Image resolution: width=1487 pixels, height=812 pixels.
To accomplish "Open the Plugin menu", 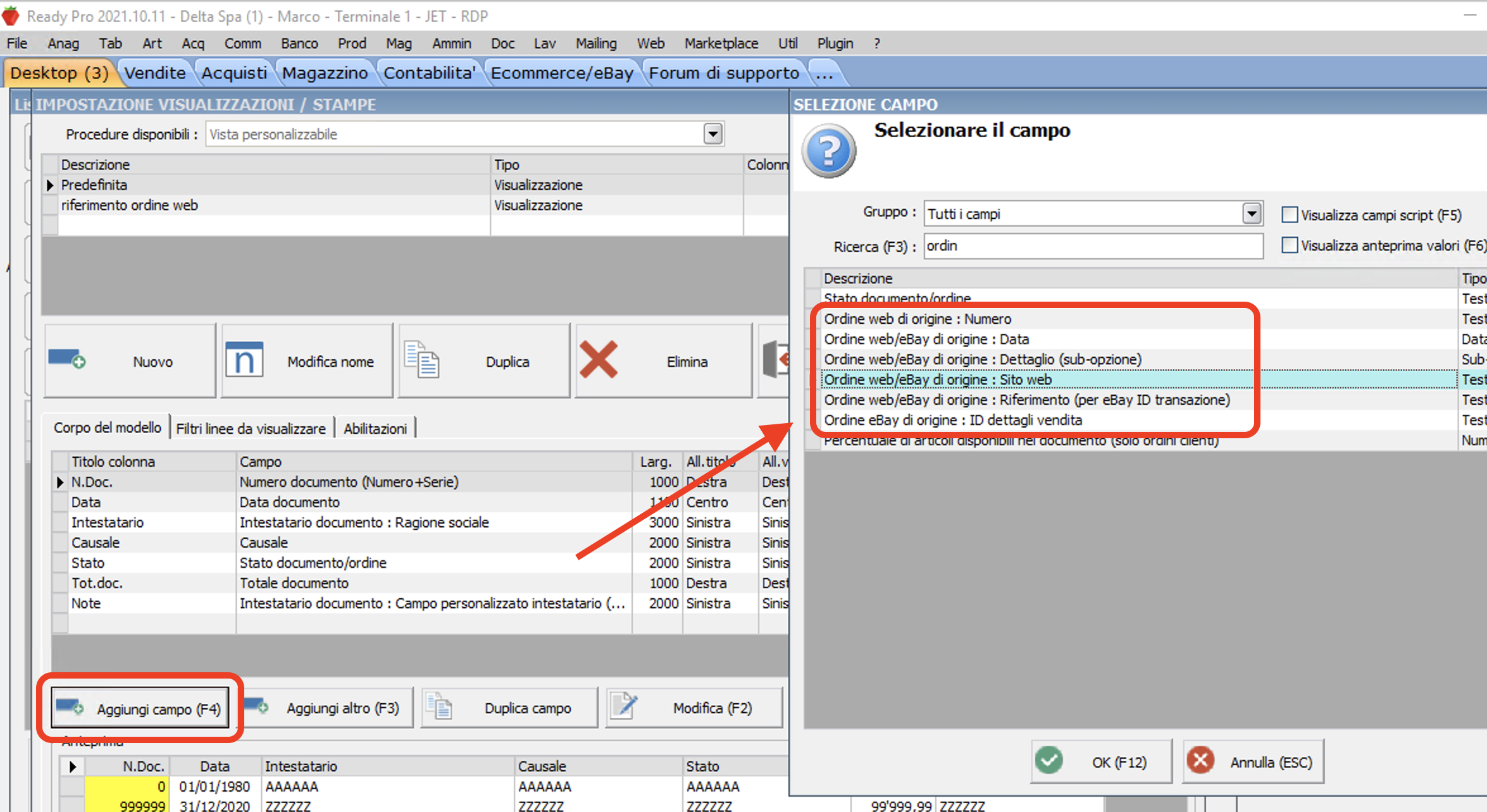I will [835, 44].
